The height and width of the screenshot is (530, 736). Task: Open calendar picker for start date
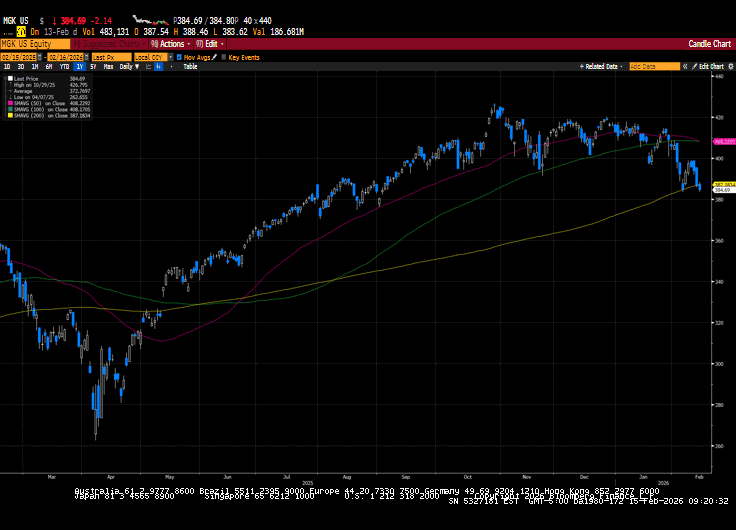tap(39, 57)
